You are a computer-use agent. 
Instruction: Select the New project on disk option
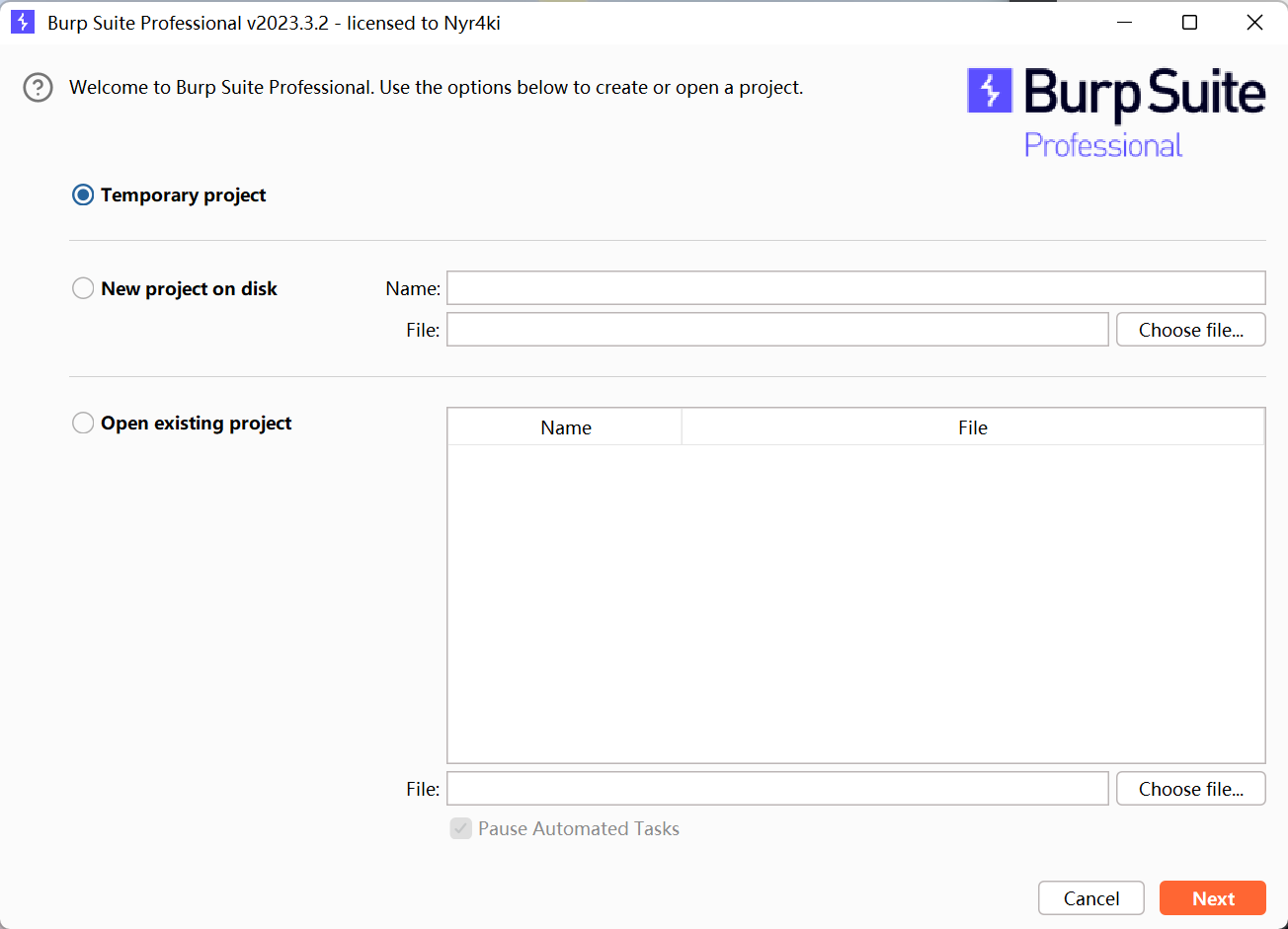(x=83, y=289)
